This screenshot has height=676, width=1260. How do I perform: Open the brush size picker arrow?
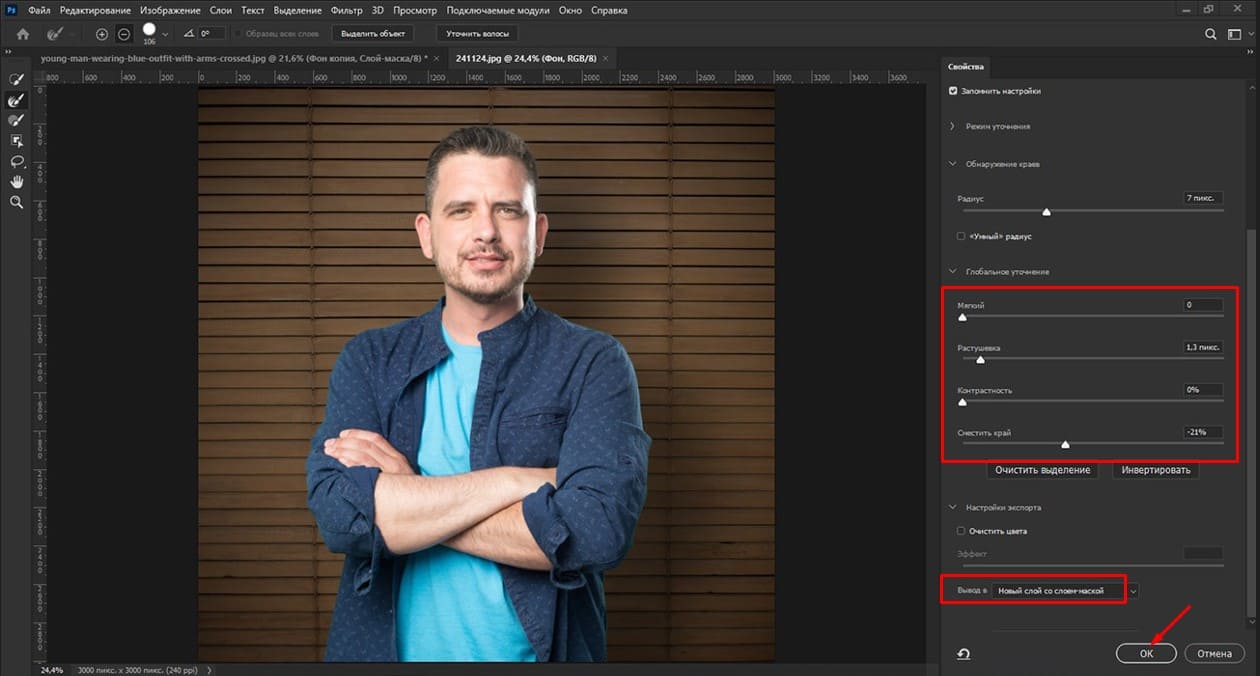pyautogui.click(x=165, y=35)
